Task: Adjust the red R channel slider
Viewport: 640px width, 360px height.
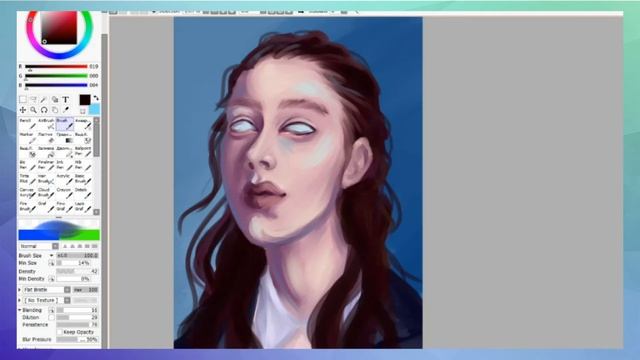Action: [56, 66]
